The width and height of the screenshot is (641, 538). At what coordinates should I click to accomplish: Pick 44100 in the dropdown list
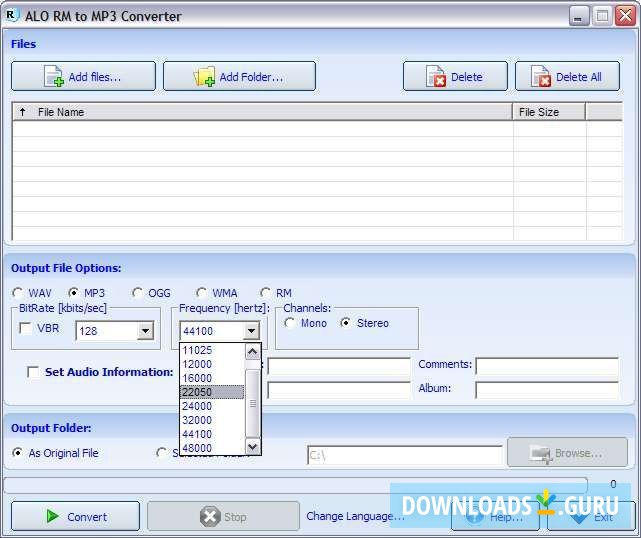point(212,434)
